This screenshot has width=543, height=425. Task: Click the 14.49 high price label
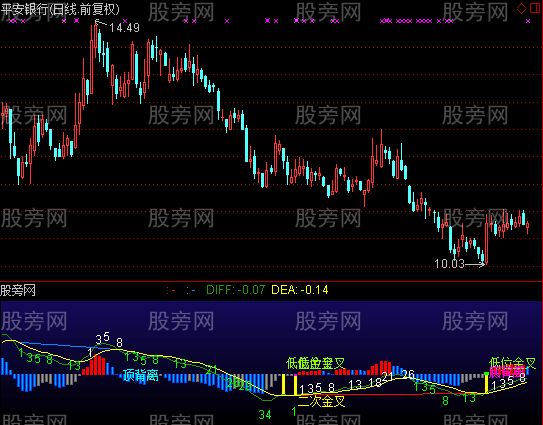pyautogui.click(x=124, y=28)
